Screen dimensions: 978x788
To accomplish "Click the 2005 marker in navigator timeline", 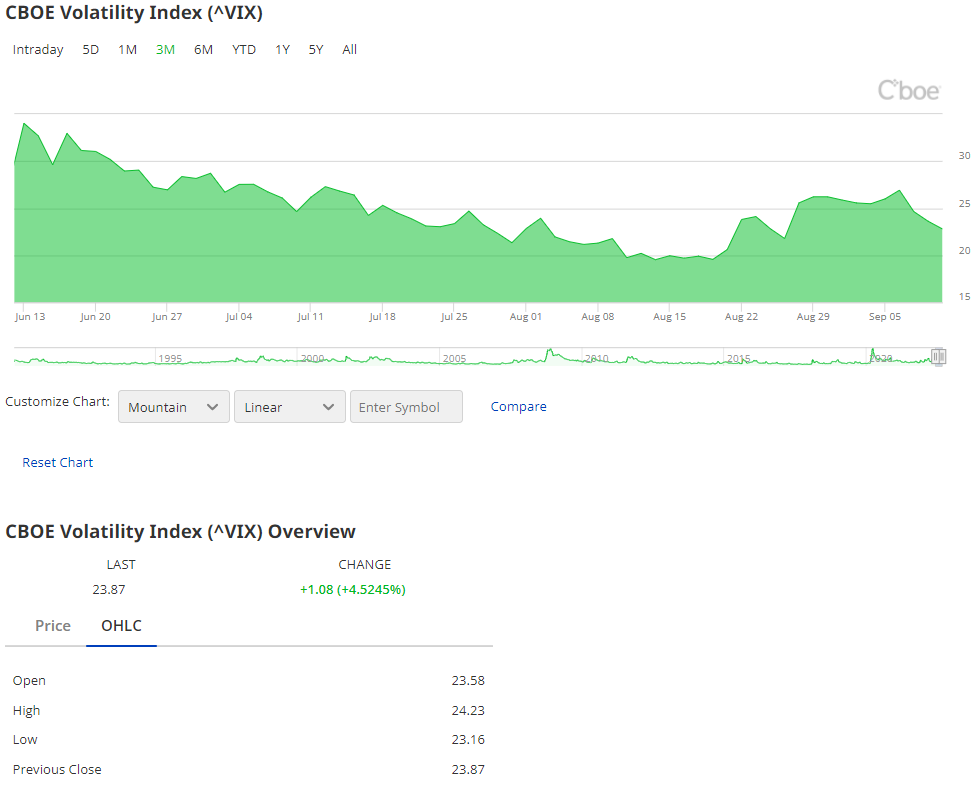I will (x=455, y=359).
